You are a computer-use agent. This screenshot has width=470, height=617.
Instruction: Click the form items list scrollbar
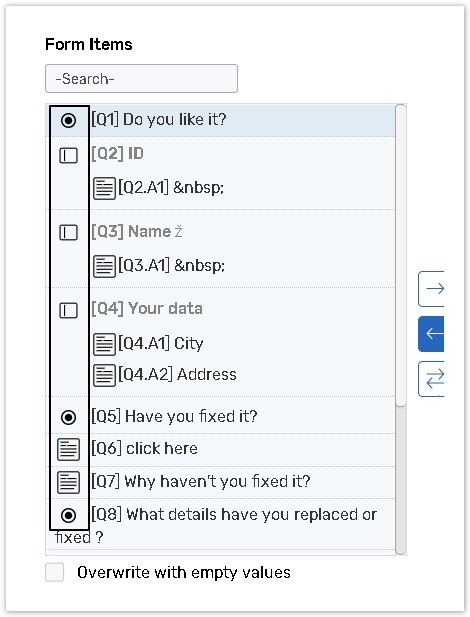click(401, 330)
